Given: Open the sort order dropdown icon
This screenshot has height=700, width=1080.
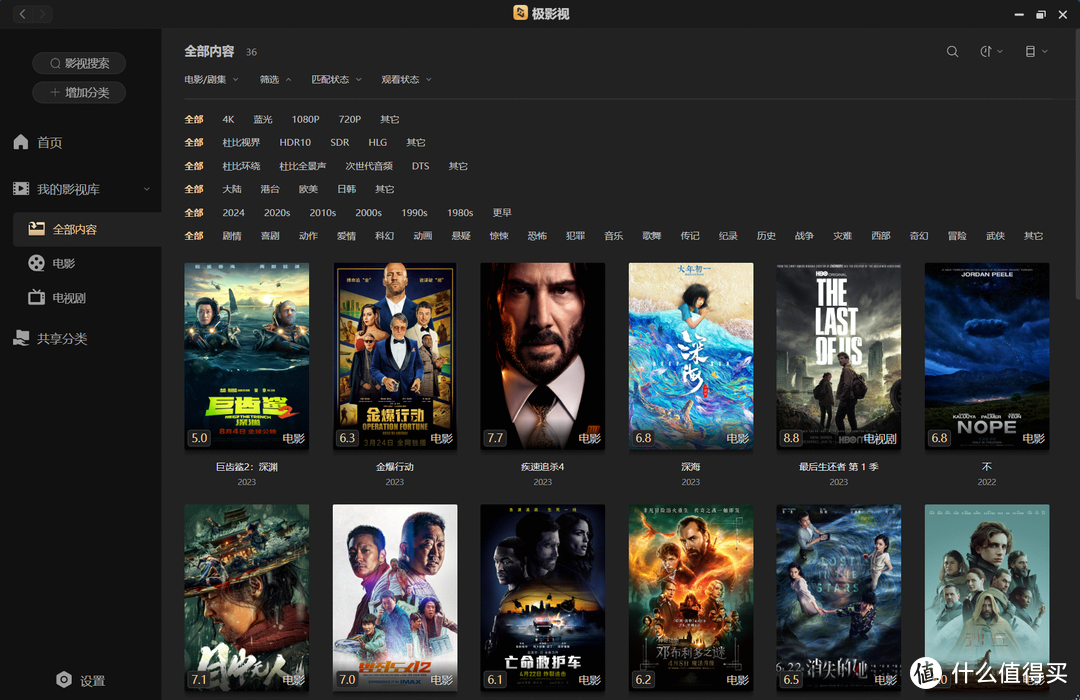Looking at the screenshot, I should [990, 52].
